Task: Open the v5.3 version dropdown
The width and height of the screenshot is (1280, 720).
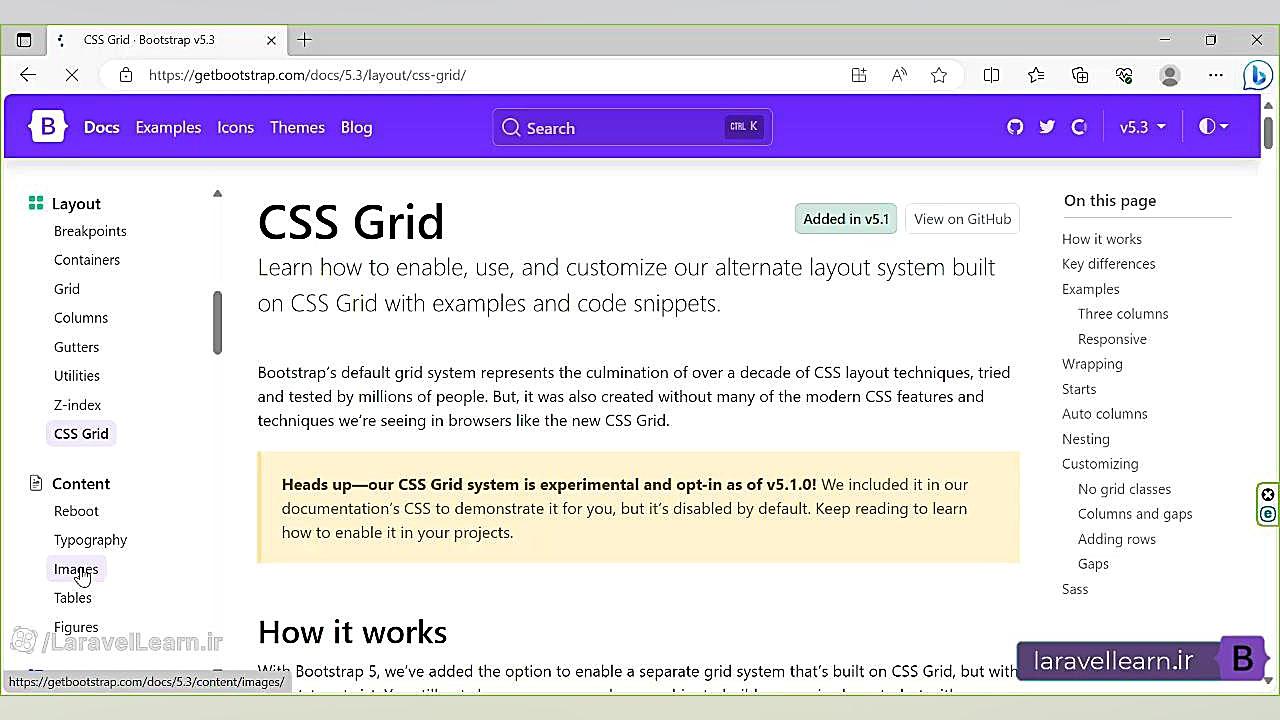Action: click(1142, 127)
